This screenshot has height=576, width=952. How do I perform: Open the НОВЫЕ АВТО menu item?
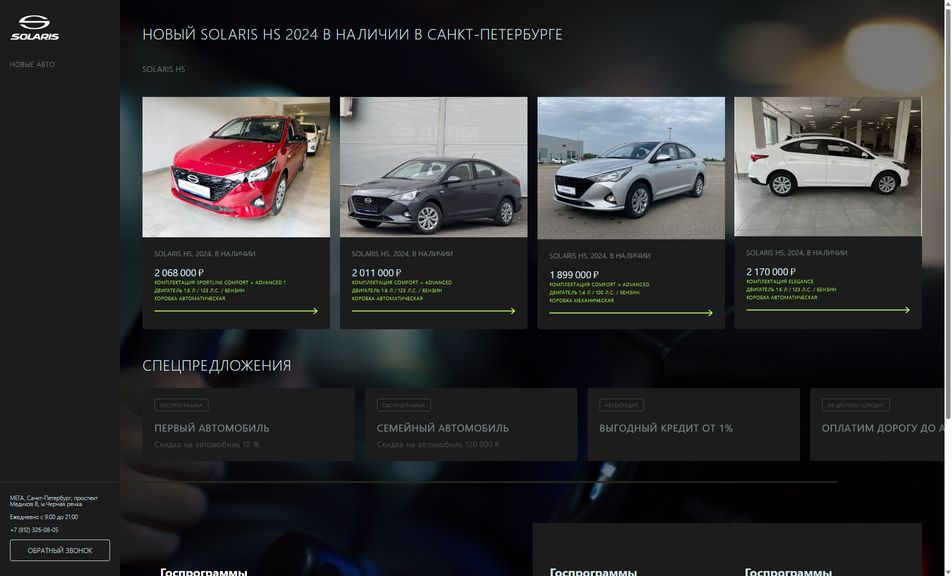[32, 64]
